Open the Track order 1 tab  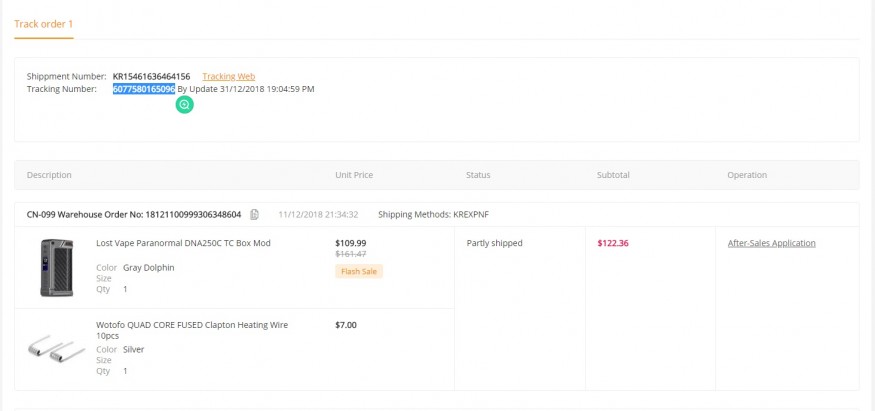coord(43,23)
